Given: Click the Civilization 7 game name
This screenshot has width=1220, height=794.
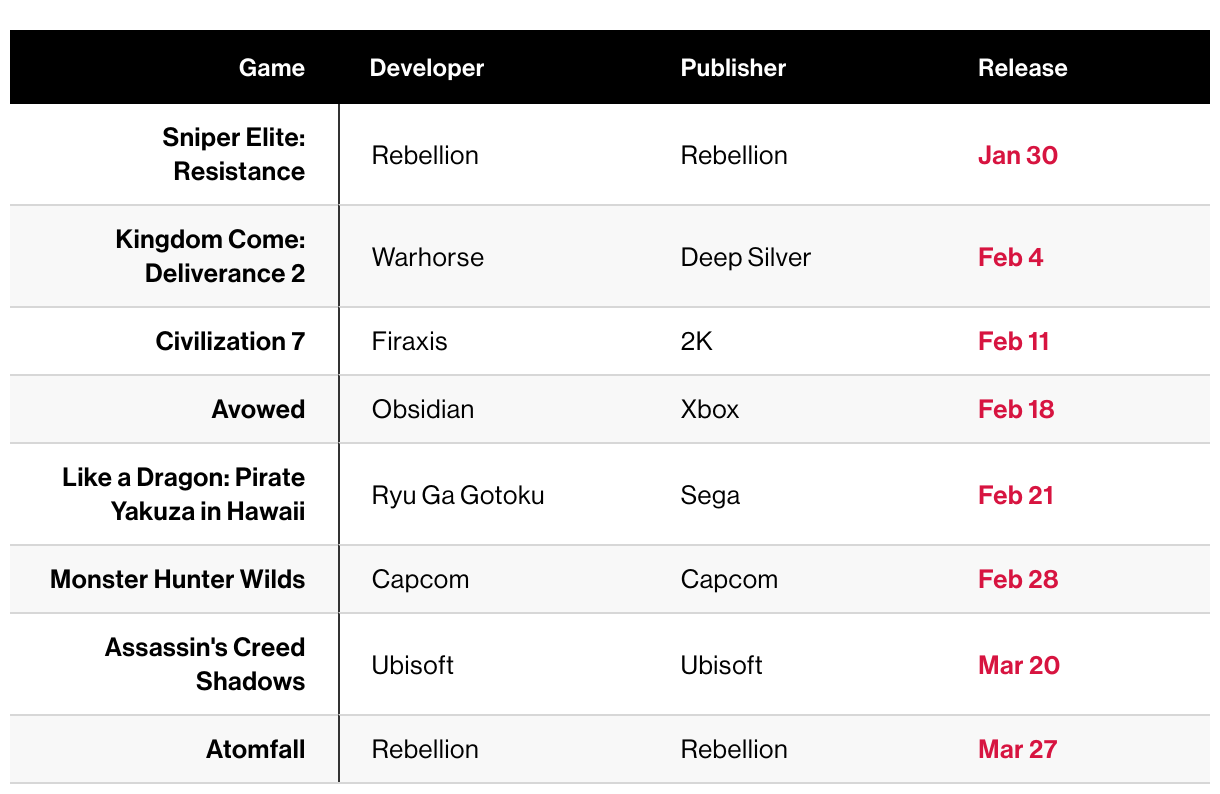Looking at the screenshot, I should (x=230, y=341).
